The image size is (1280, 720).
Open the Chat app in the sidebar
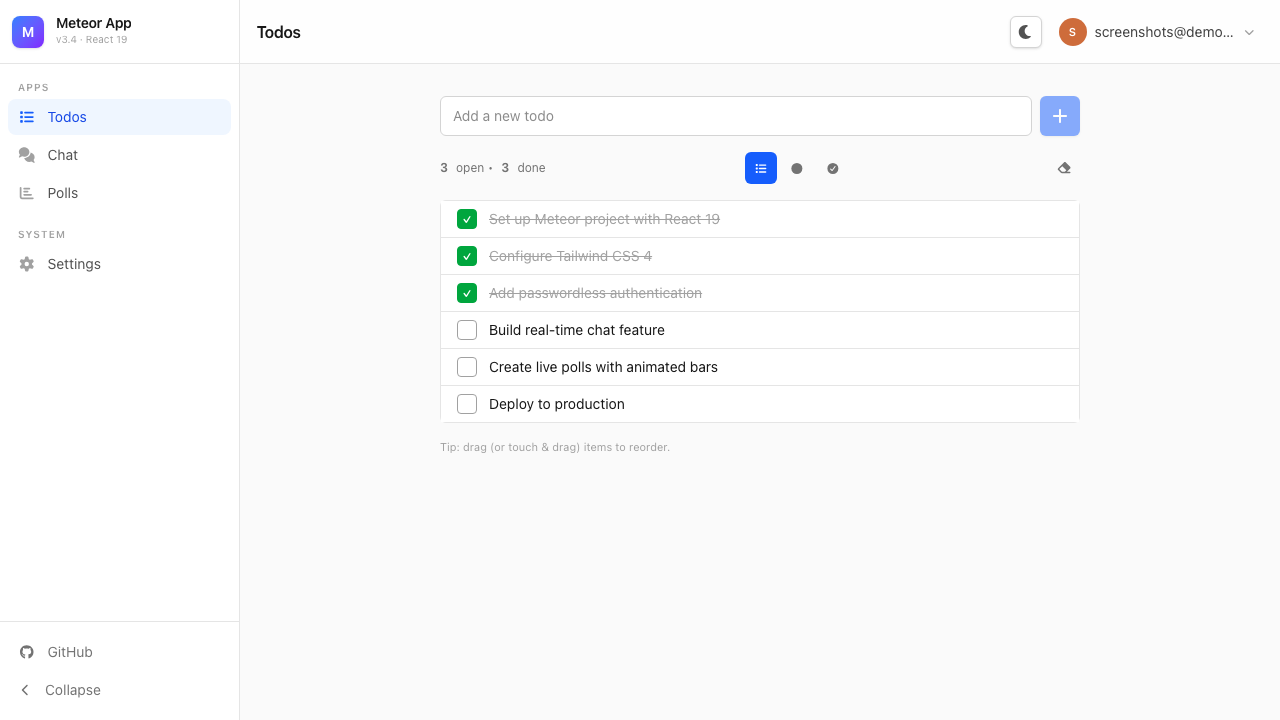coord(62,155)
